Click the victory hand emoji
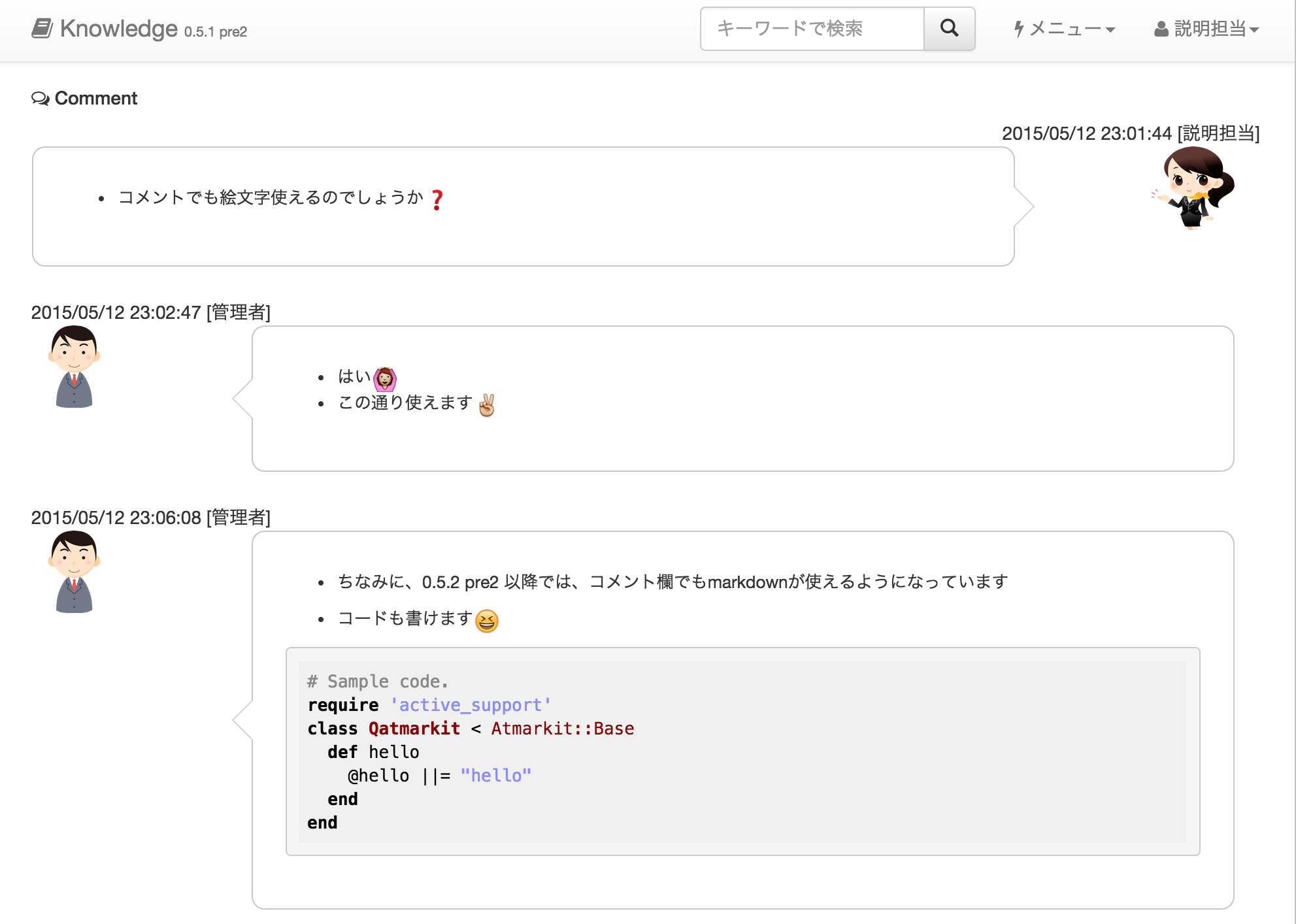1296x924 pixels. tap(487, 404)
